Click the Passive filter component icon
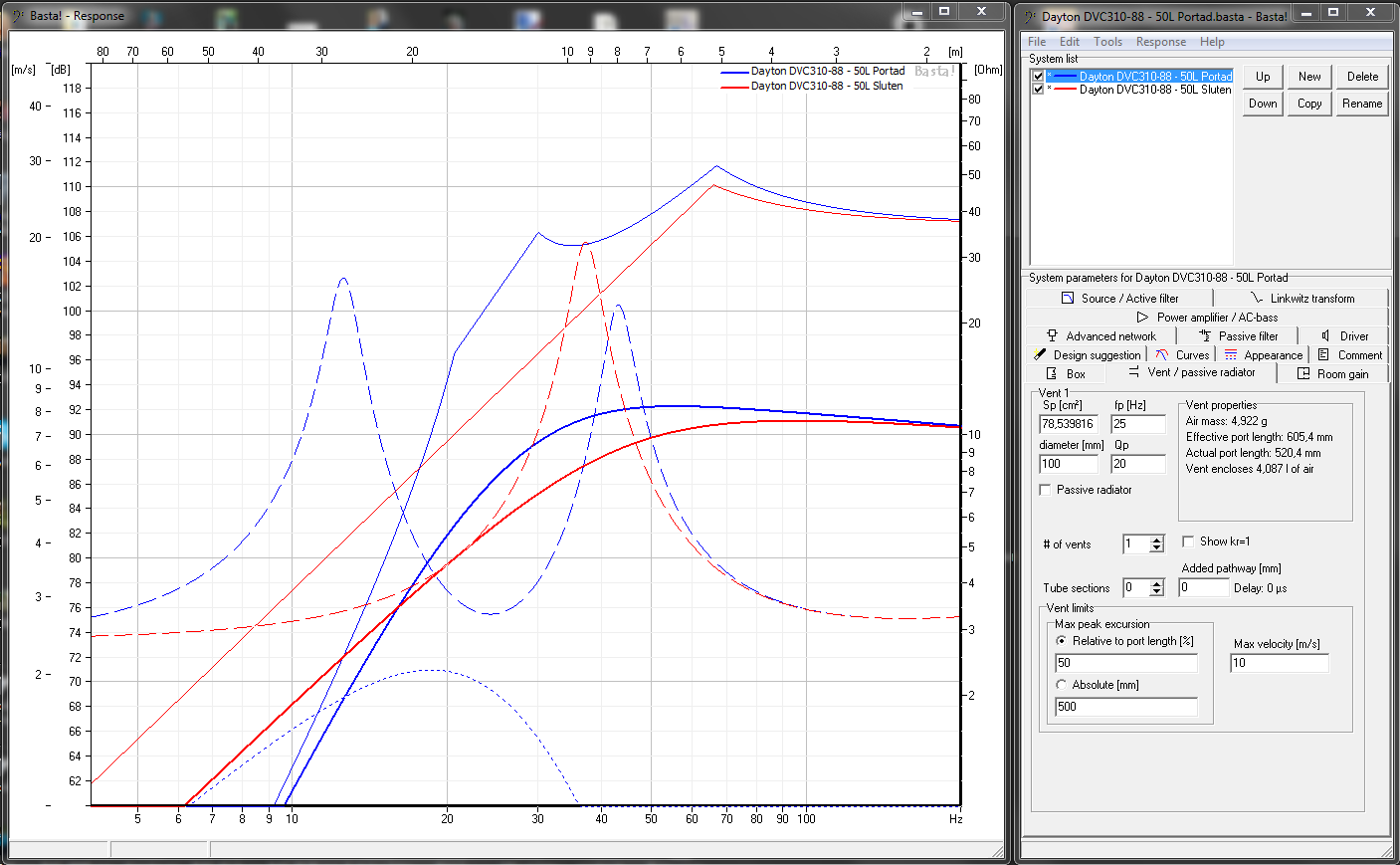This screenshot has height=865, width=1400. [1205, 336]
